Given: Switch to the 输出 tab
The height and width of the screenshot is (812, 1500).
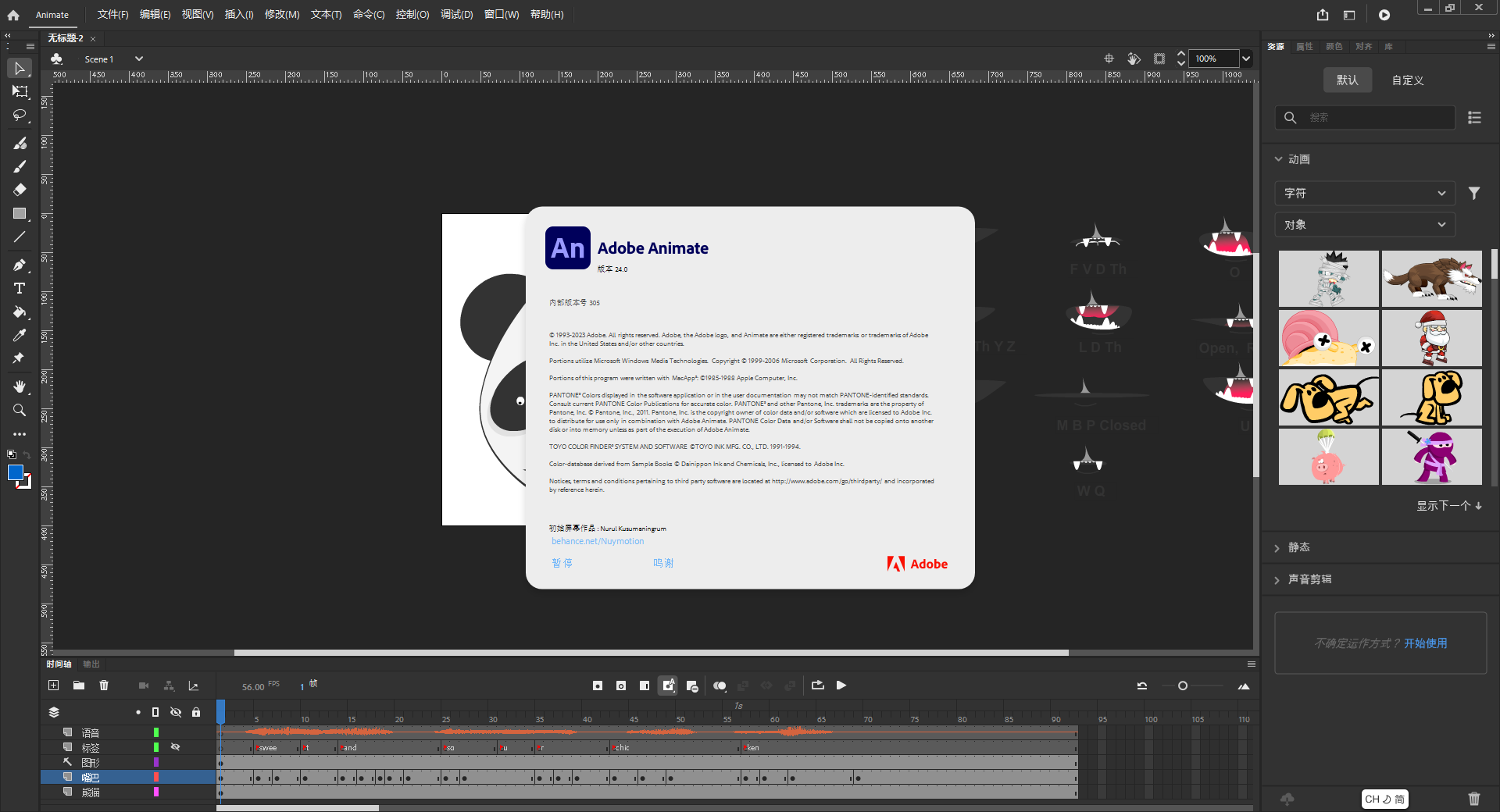Looking at the screenshot, I should [x=91, y=664].
